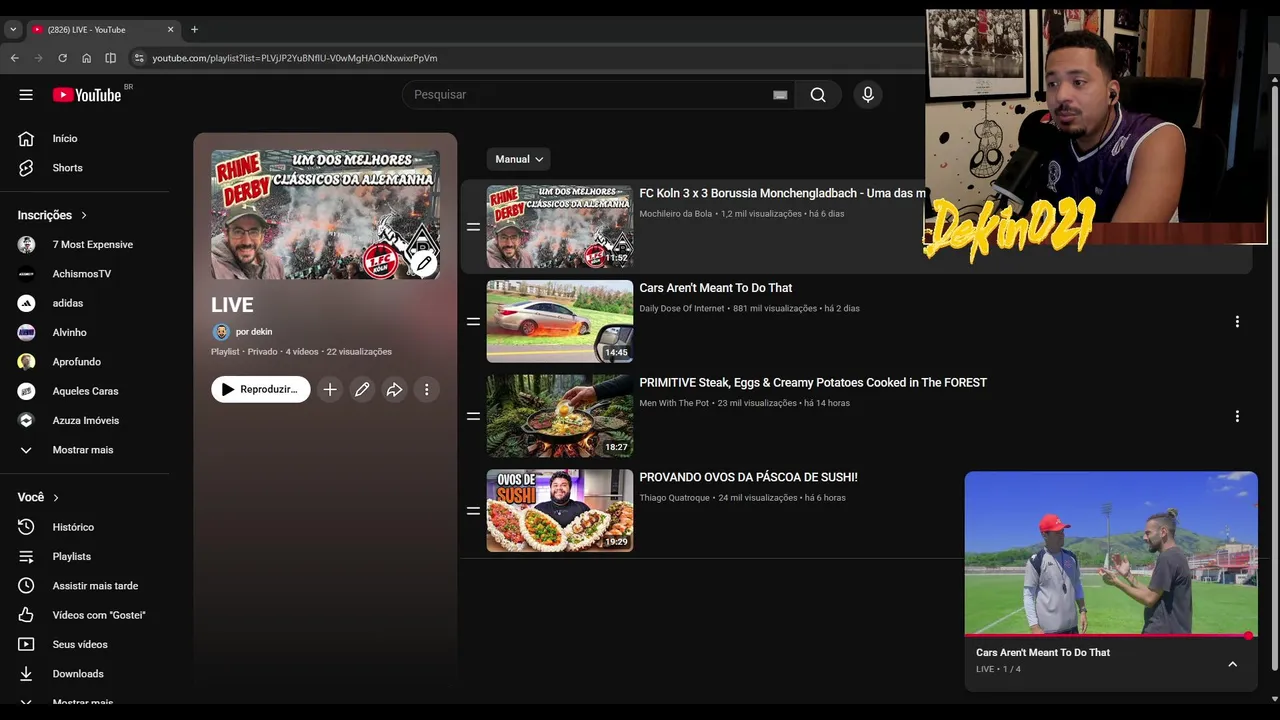Open forest cooking video thumbnail
Image resolution: width=1280 pixels, height=720 pixels.
560,416
